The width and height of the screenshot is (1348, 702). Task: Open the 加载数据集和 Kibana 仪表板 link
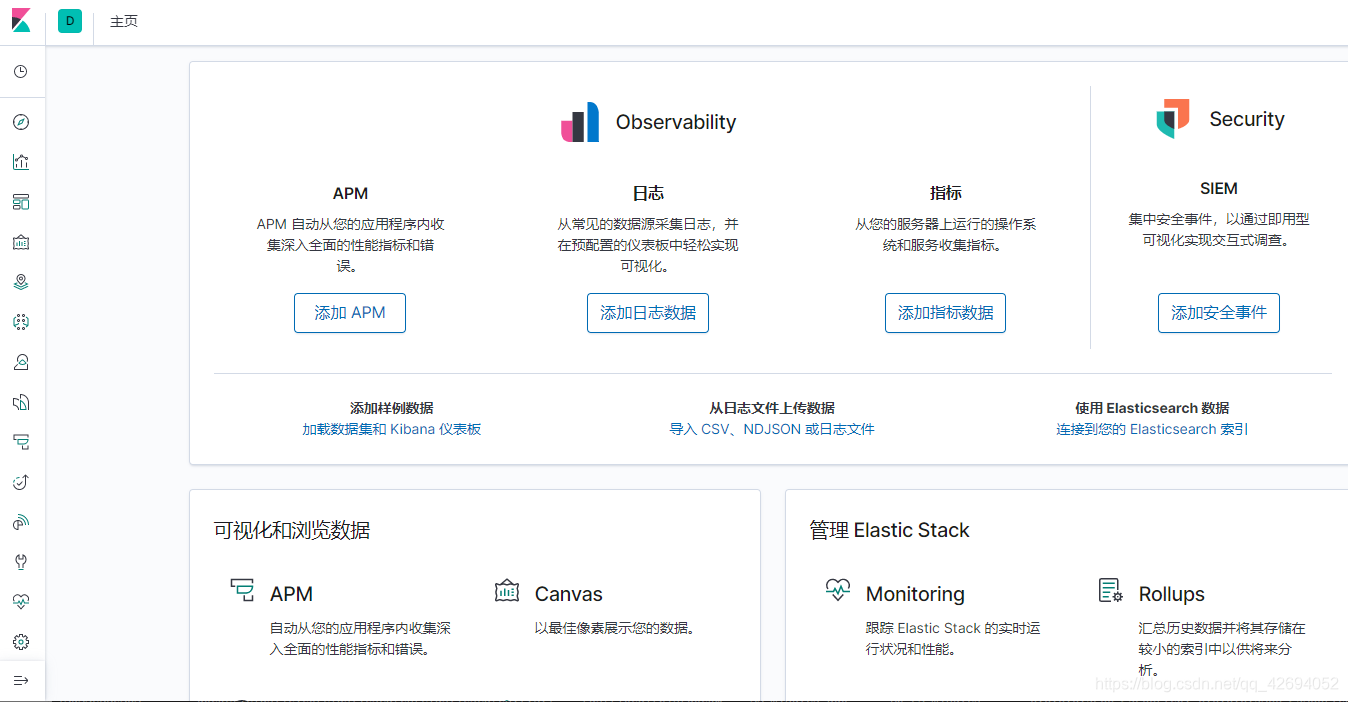(392, 429)
